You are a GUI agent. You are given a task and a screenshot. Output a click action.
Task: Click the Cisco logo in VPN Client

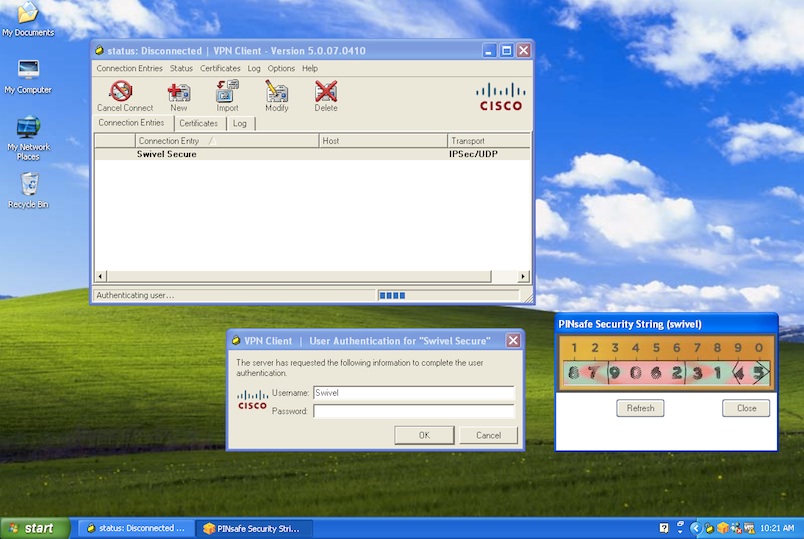pyautogui.click(x=500, y=97)
